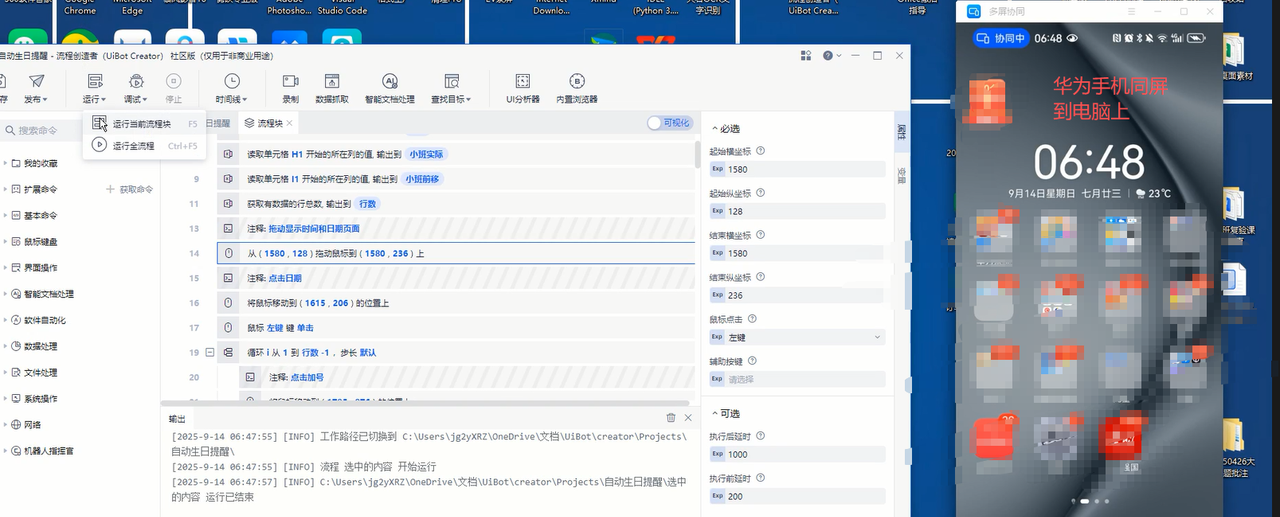This screenshot has height=517, width=1280.
Task: Toggle the 可视化 visual mode switch
Action: click(669, 122)
